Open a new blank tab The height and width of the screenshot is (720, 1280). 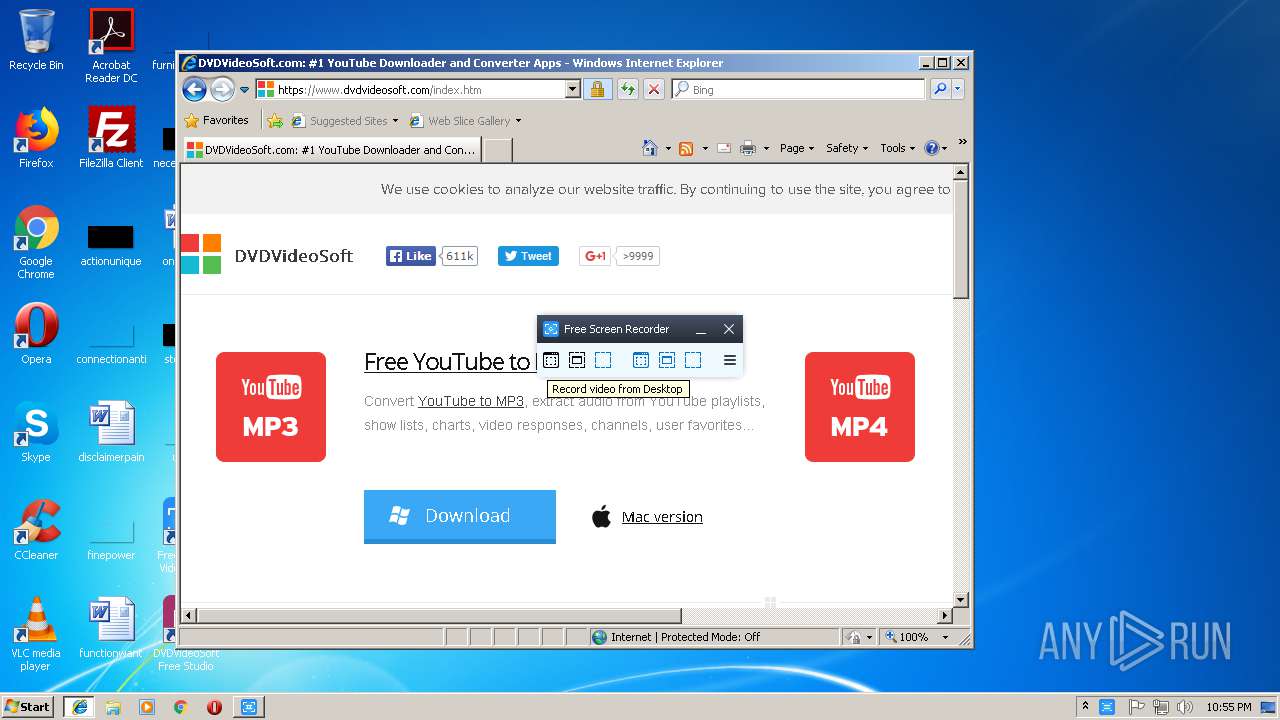point(498,150)
